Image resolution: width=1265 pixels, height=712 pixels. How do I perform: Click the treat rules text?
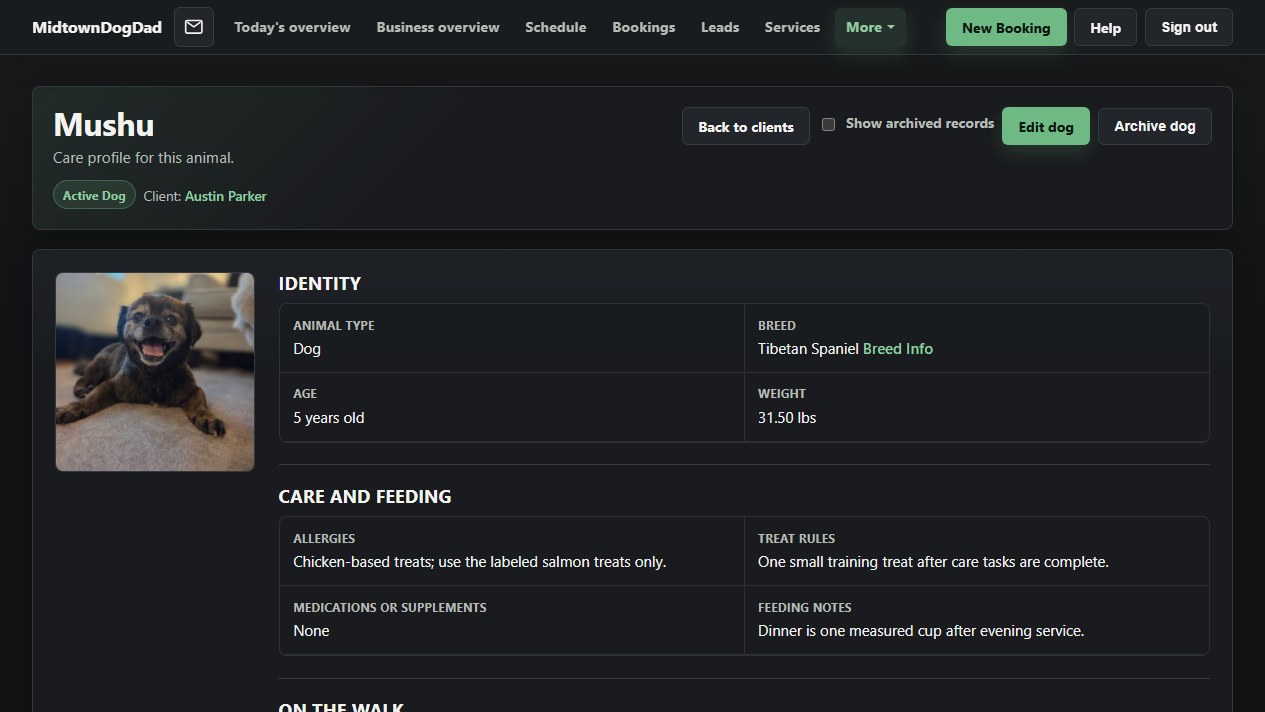pos(933,562)
